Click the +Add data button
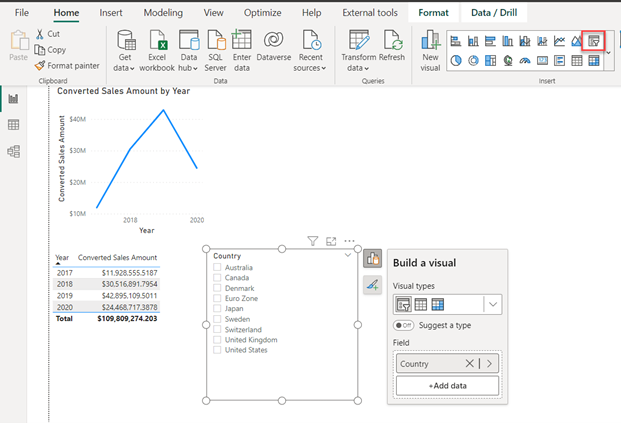The width and height of the screenshot is (621, 423). click(x=447, y=385)
